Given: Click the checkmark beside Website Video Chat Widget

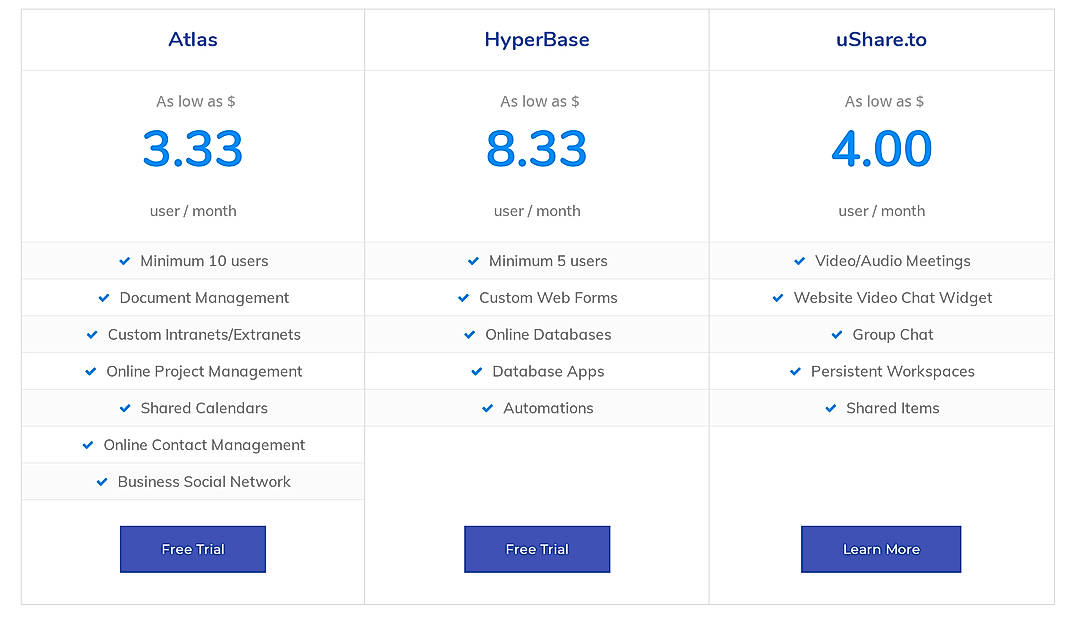Looking at the screenshot, I should pyautogui.click(x=778, y=298).
